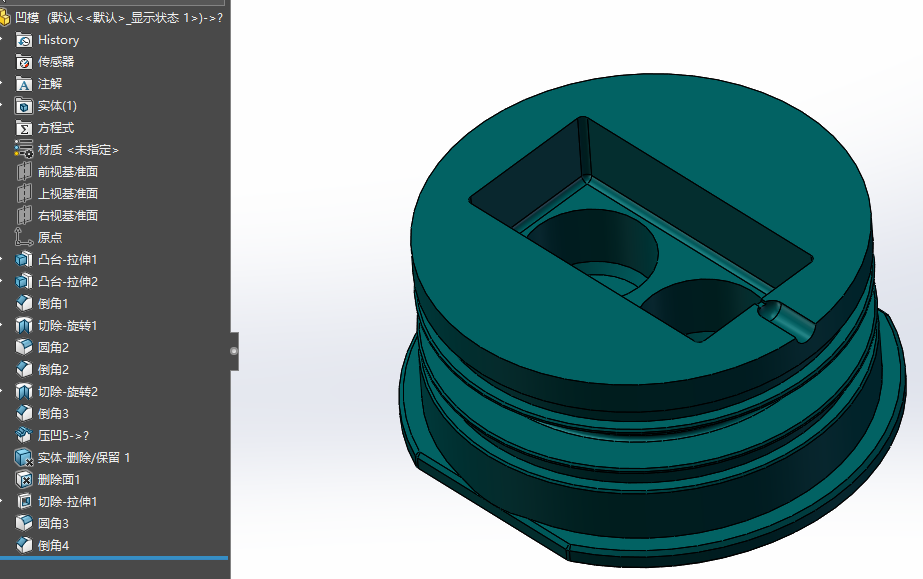Select the 右视基准面 plane
This screenshot has height=579, width=923.
point(68,215)
